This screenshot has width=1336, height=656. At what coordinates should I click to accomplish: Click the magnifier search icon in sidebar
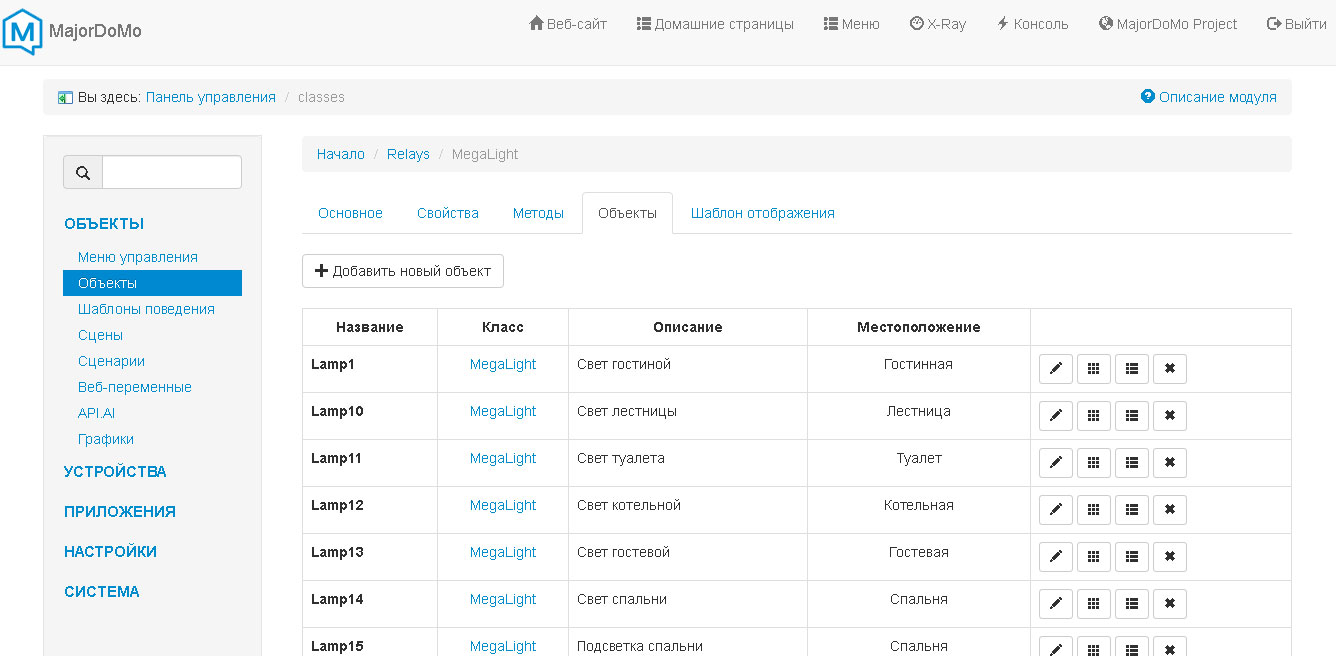(x=83, y=172)
